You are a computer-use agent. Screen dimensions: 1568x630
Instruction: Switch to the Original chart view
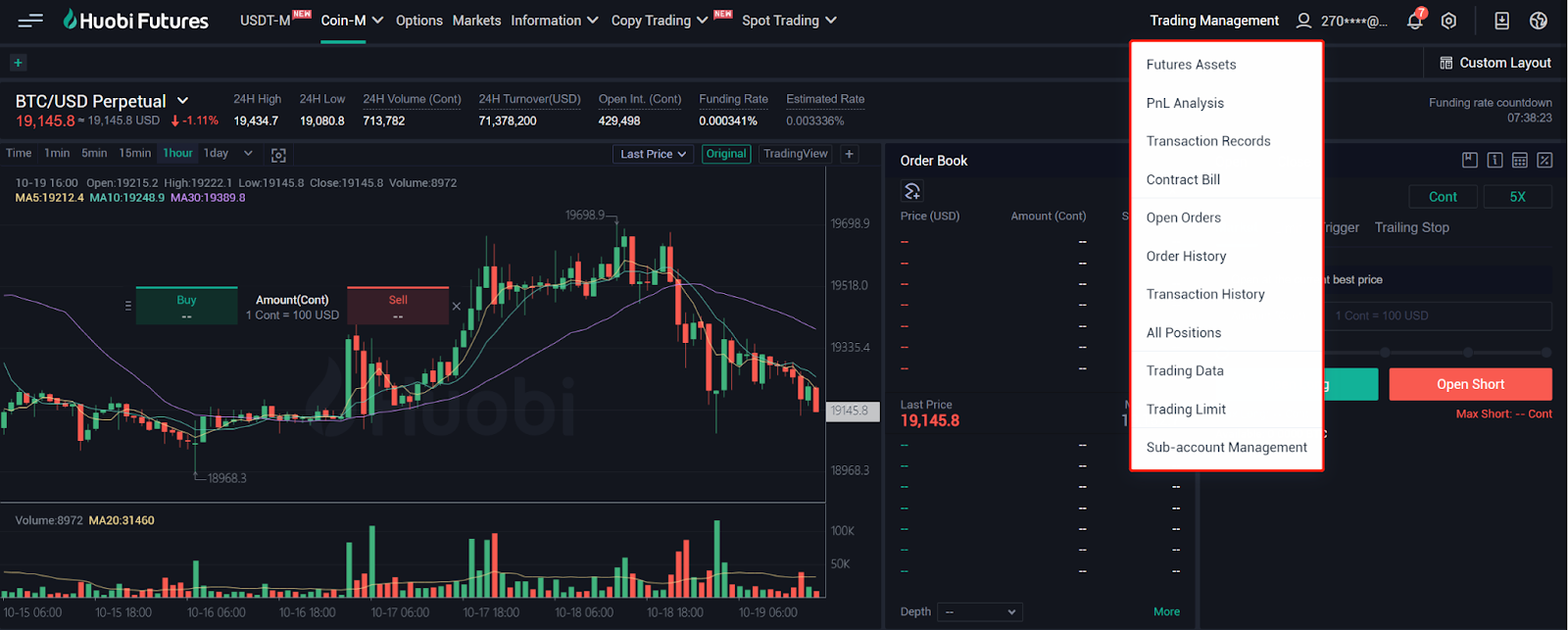[726, 154]
